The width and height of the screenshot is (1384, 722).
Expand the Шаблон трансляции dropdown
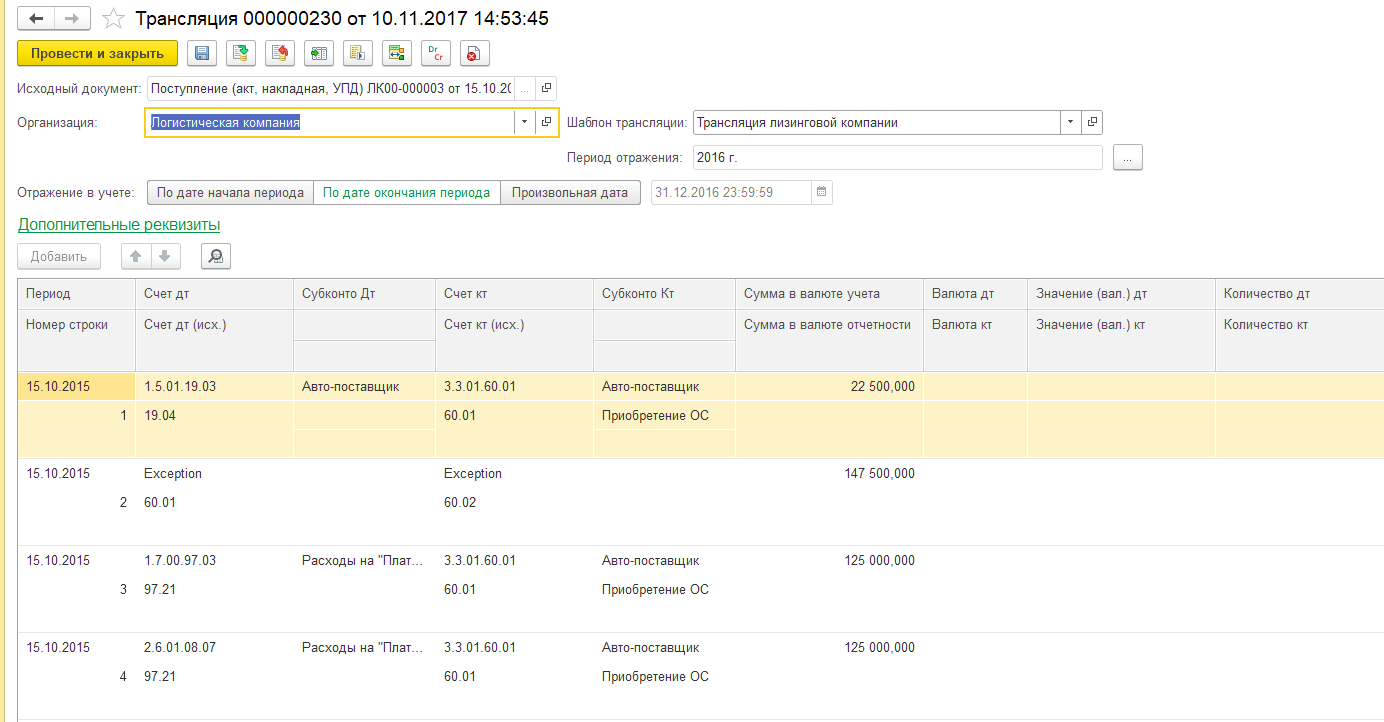tap(1071, 122)
